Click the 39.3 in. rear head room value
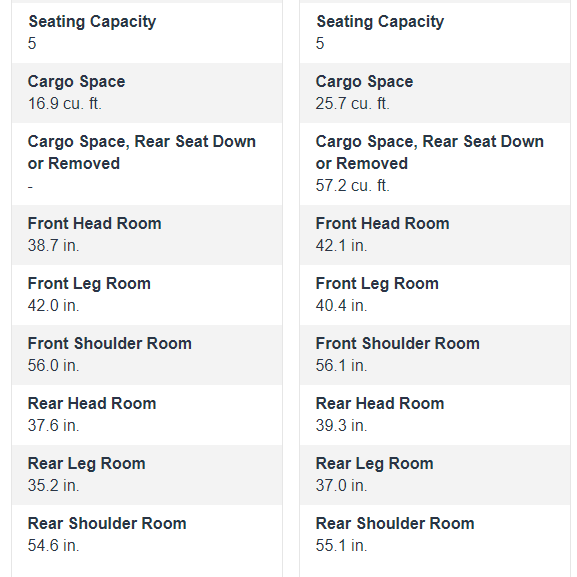Image resolution: width=577 pixels, height=577 pixels. click(341, 425)
